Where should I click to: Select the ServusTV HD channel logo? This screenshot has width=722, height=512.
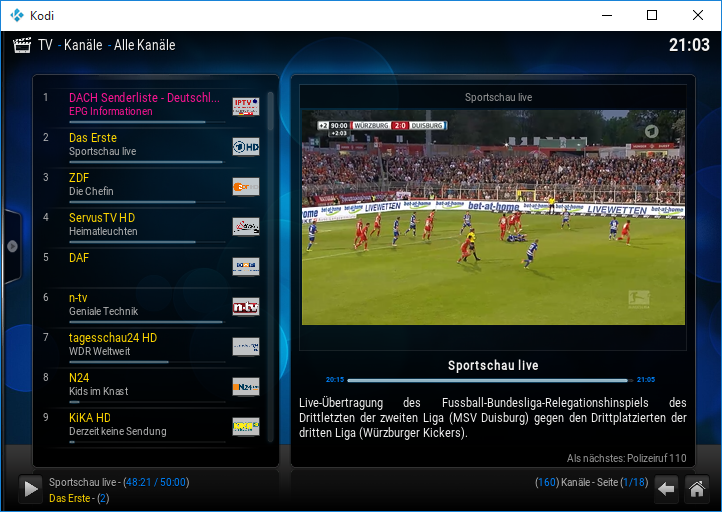pos(246,227)
